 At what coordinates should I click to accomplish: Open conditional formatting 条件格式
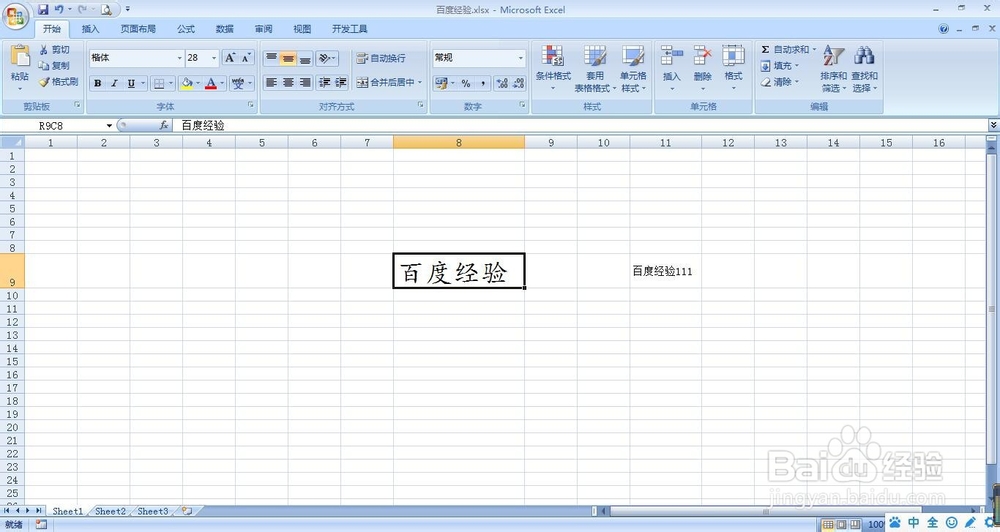click(x=553, y=68)
